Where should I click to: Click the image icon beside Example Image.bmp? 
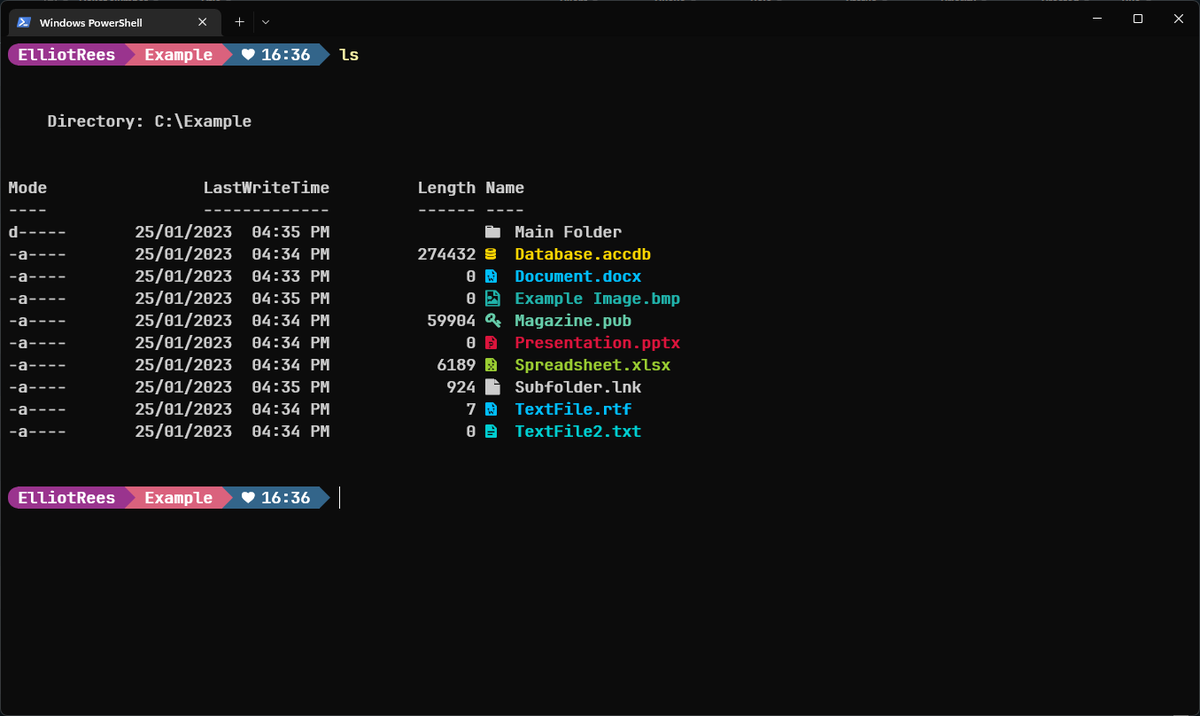pos(492,298)
